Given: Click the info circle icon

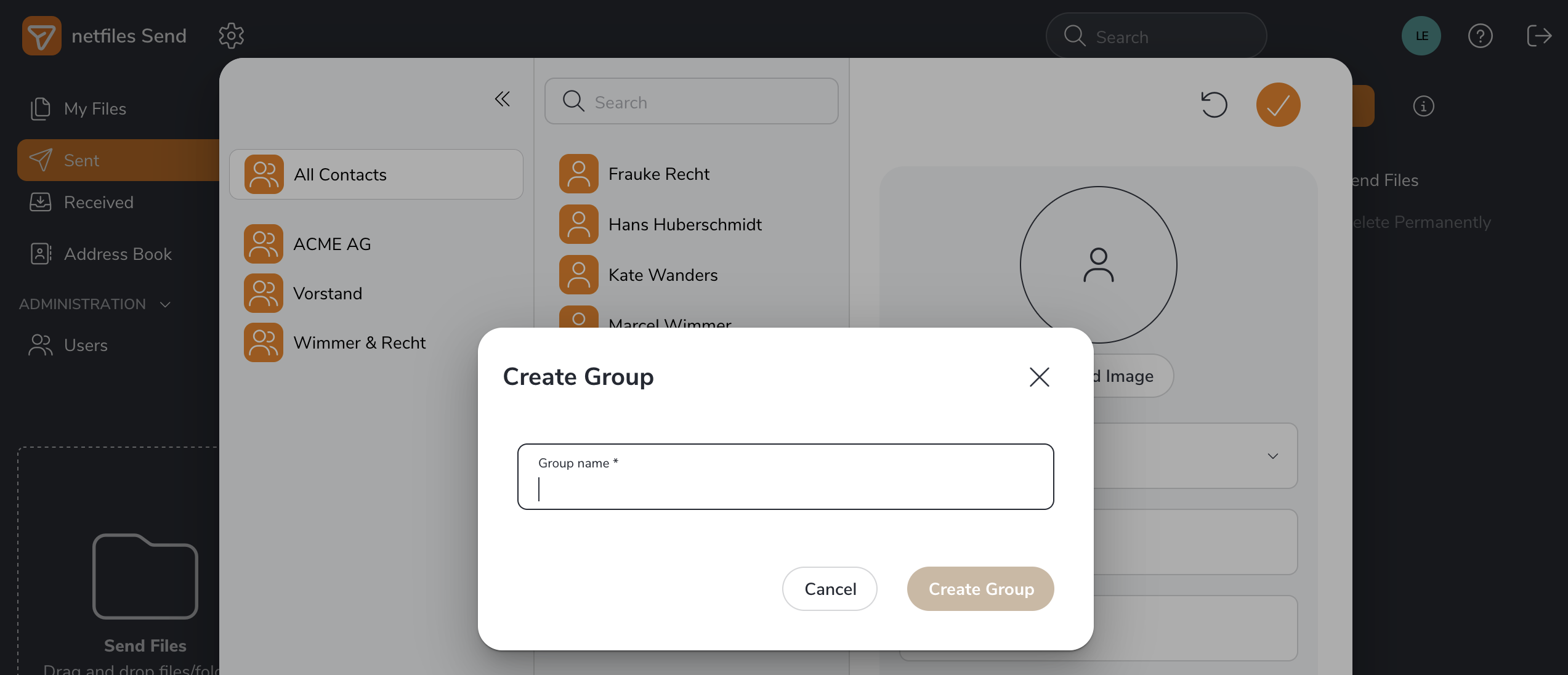Looking at the screenshot, I should click(1423, 106).
